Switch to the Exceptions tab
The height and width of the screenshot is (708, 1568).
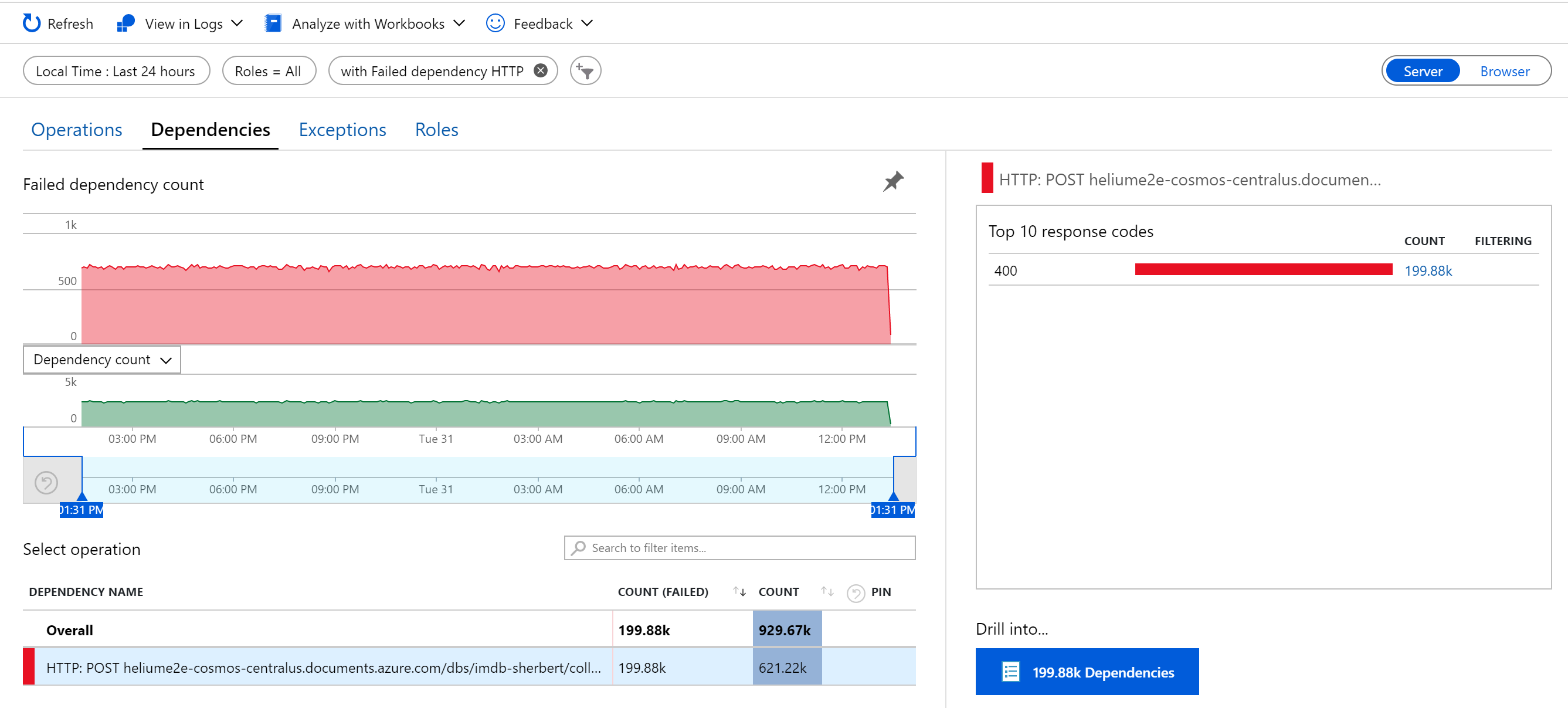pyautogui.click(x=342, y=129)
